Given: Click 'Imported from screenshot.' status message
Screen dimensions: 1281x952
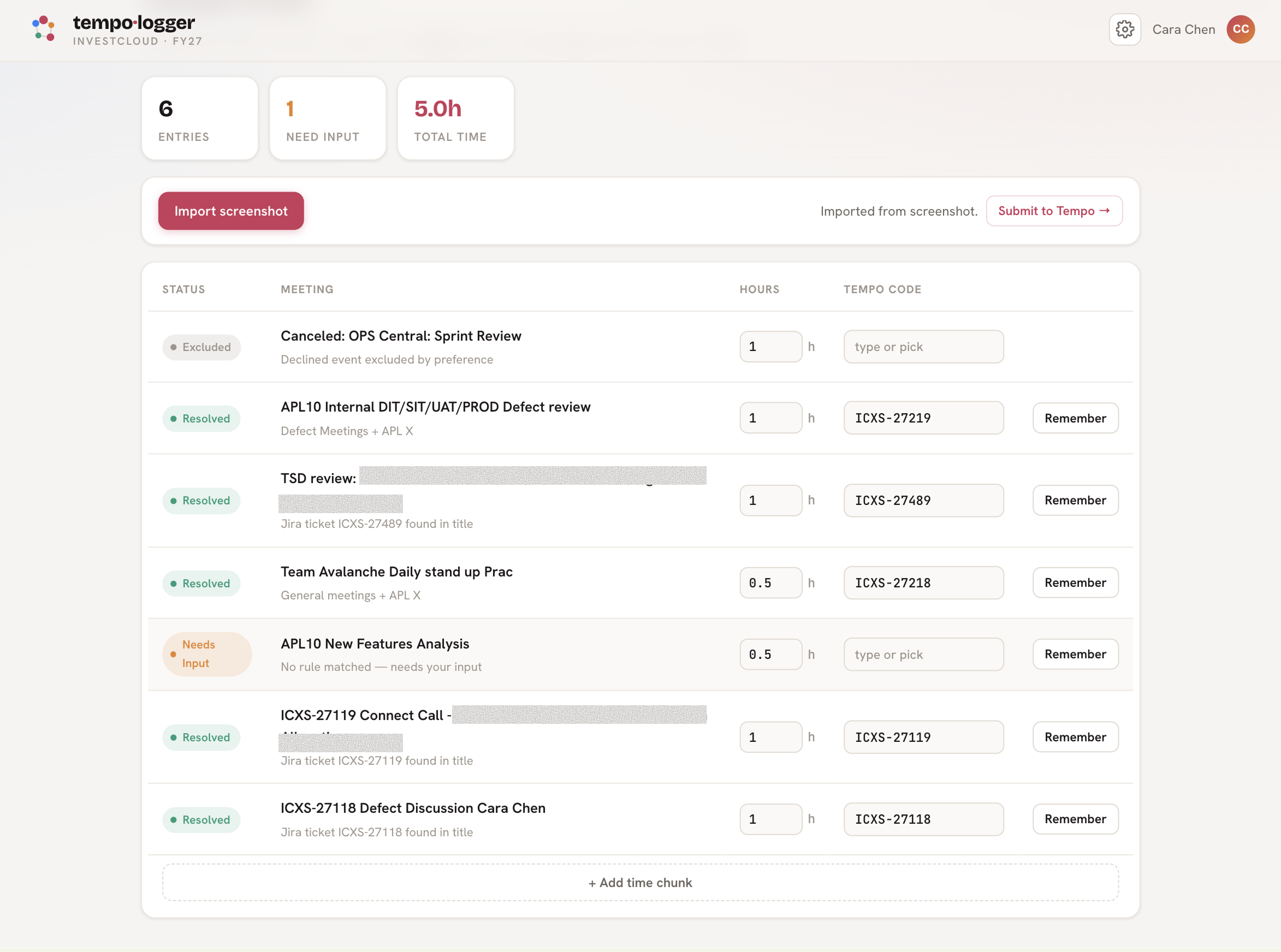Looking at the screenshot, I should point(898,211).
